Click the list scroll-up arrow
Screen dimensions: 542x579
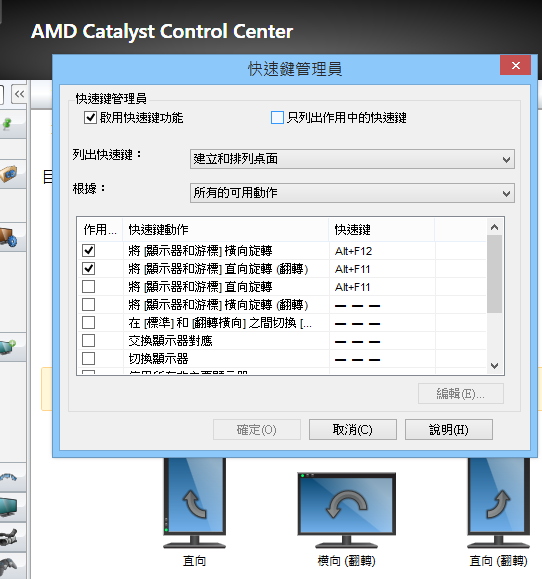[495, 227]
